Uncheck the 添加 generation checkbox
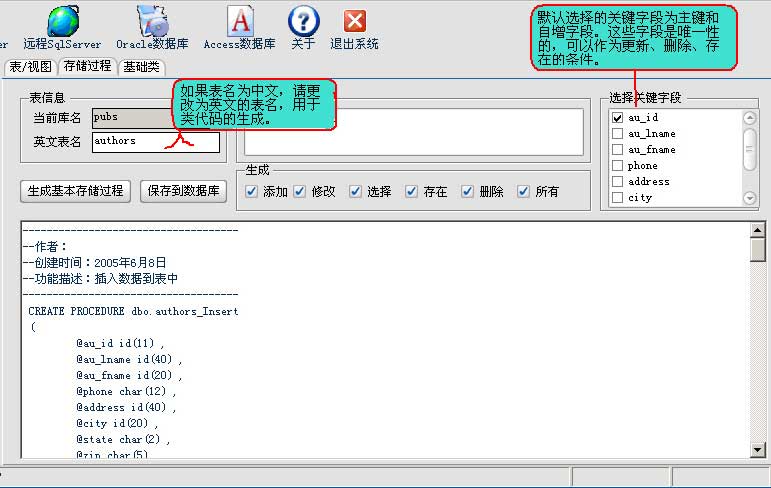The image size is (771, 488). click(x=252, y=191)
